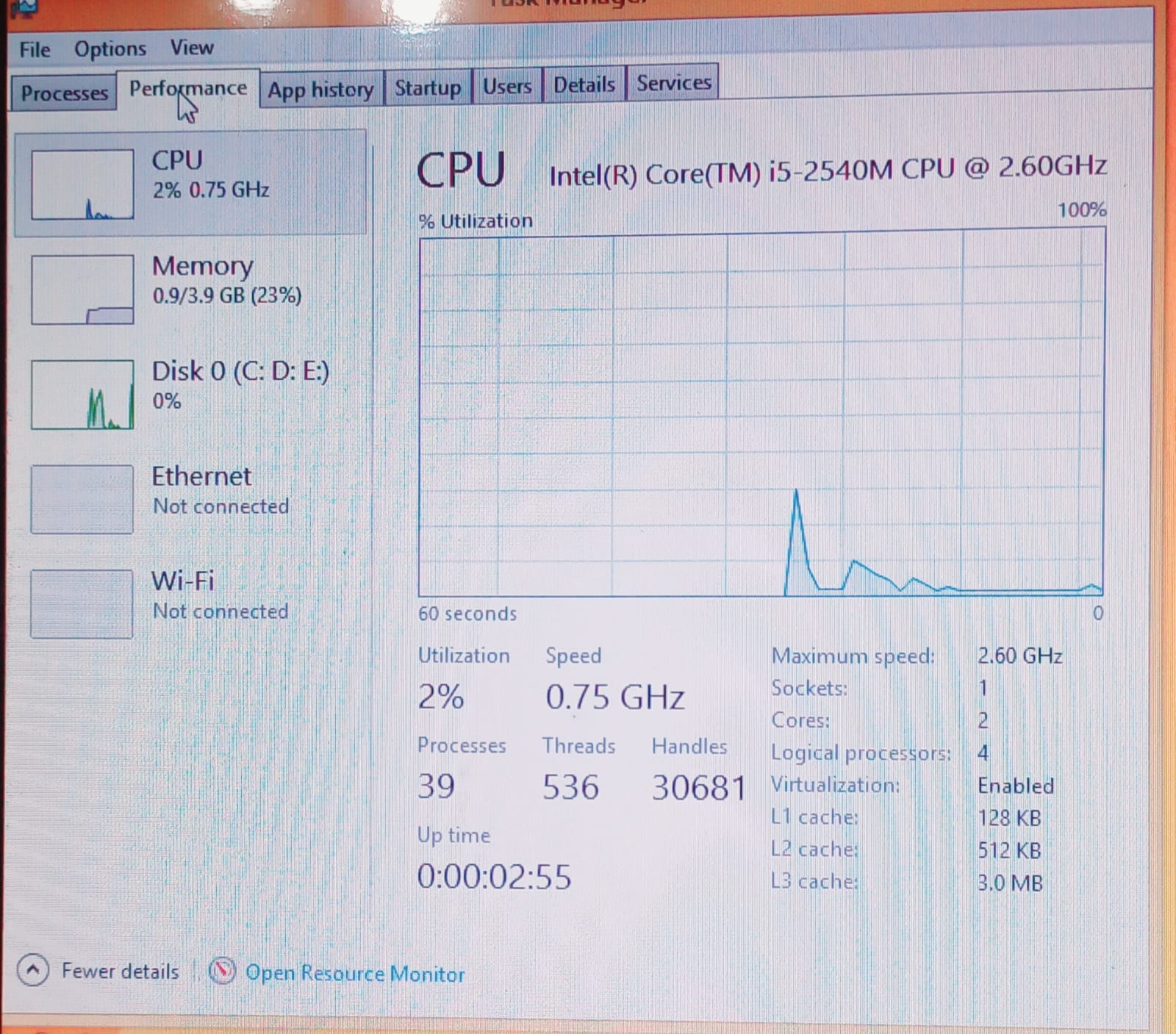Open Resource Monitor
The image size is (1176, 1034).
click(x=355, y=973)
